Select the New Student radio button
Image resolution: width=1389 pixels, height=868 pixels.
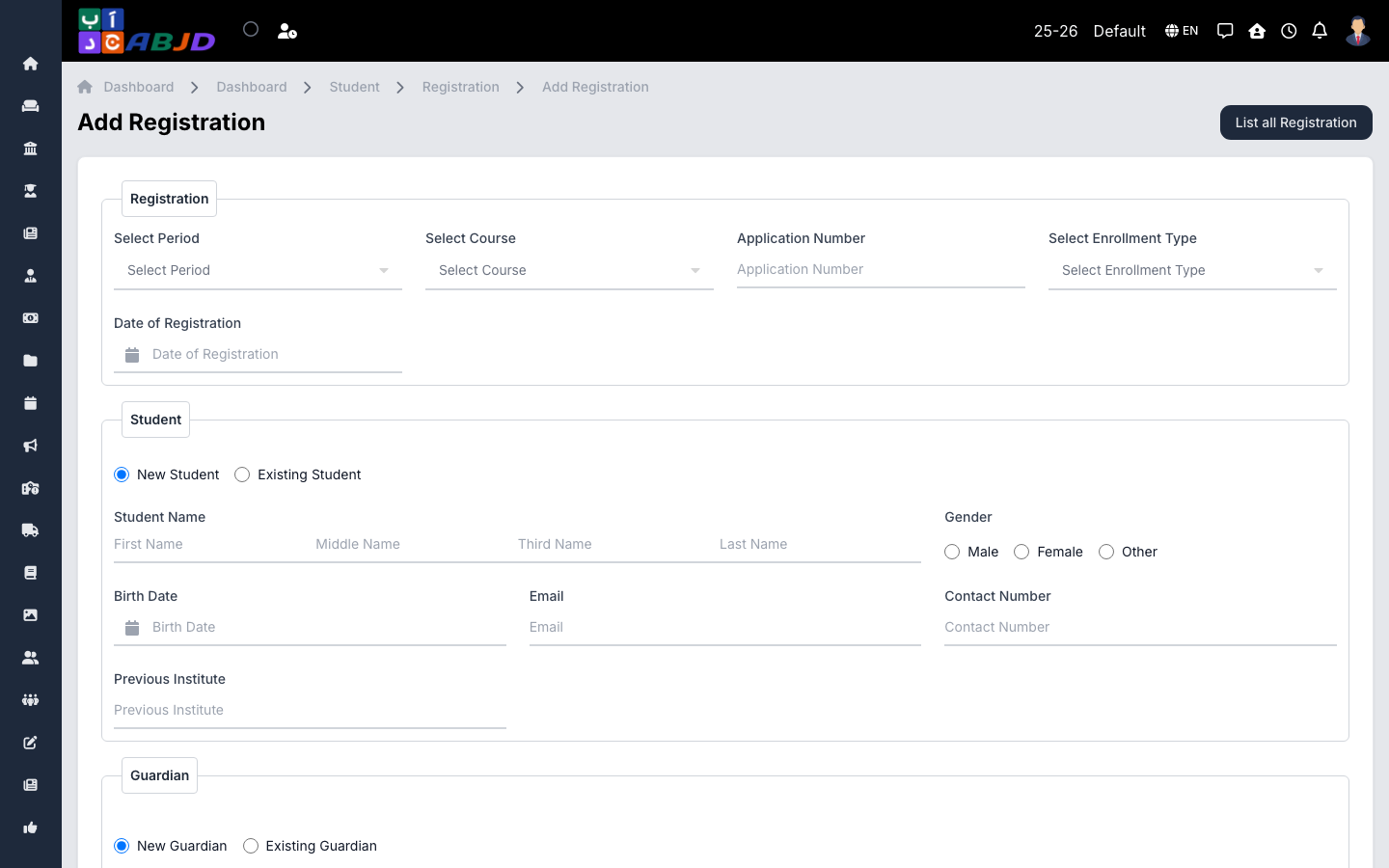click(x=122, y=475)
